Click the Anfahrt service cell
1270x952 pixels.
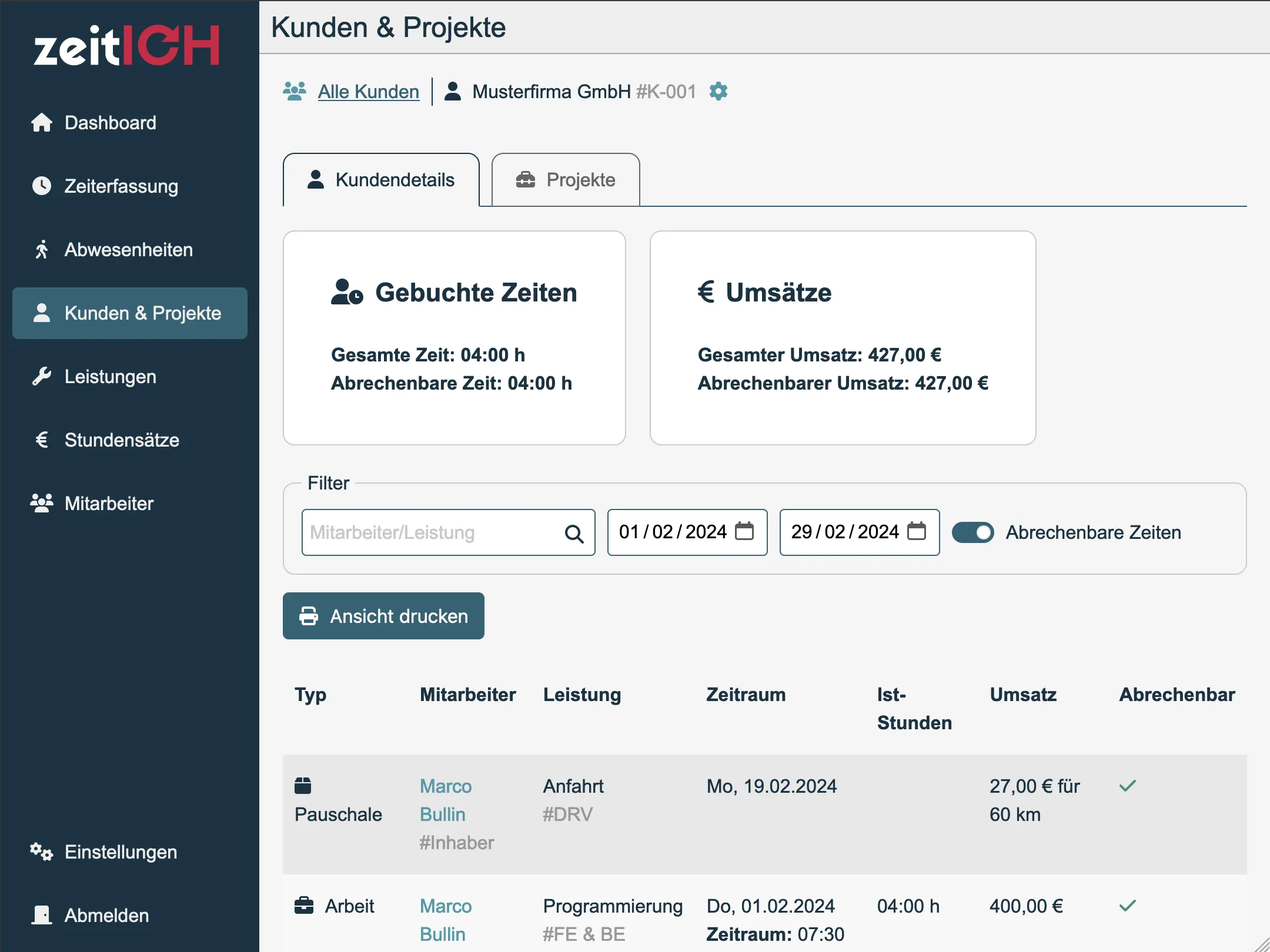(573, 786)
